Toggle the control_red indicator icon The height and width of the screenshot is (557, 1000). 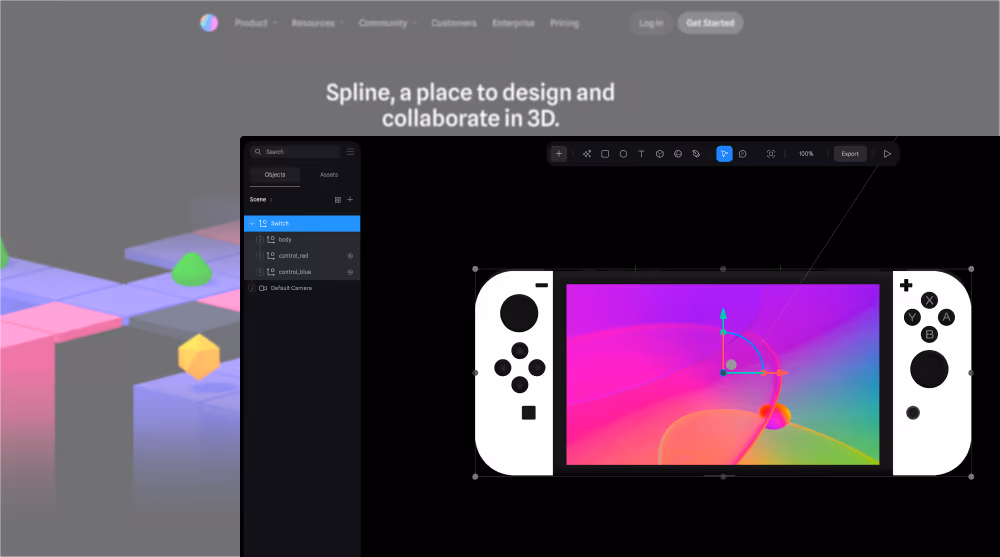pyautogui.click(x=350, y=256)
